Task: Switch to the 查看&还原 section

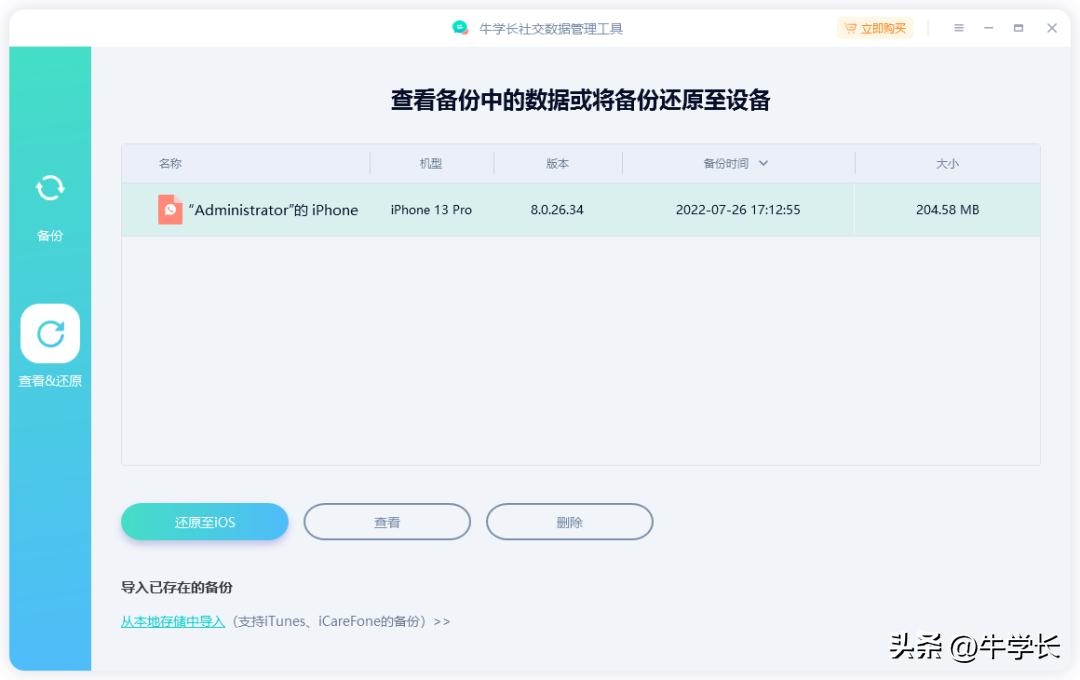Action: pyautogui.click(x=49, y=350)
